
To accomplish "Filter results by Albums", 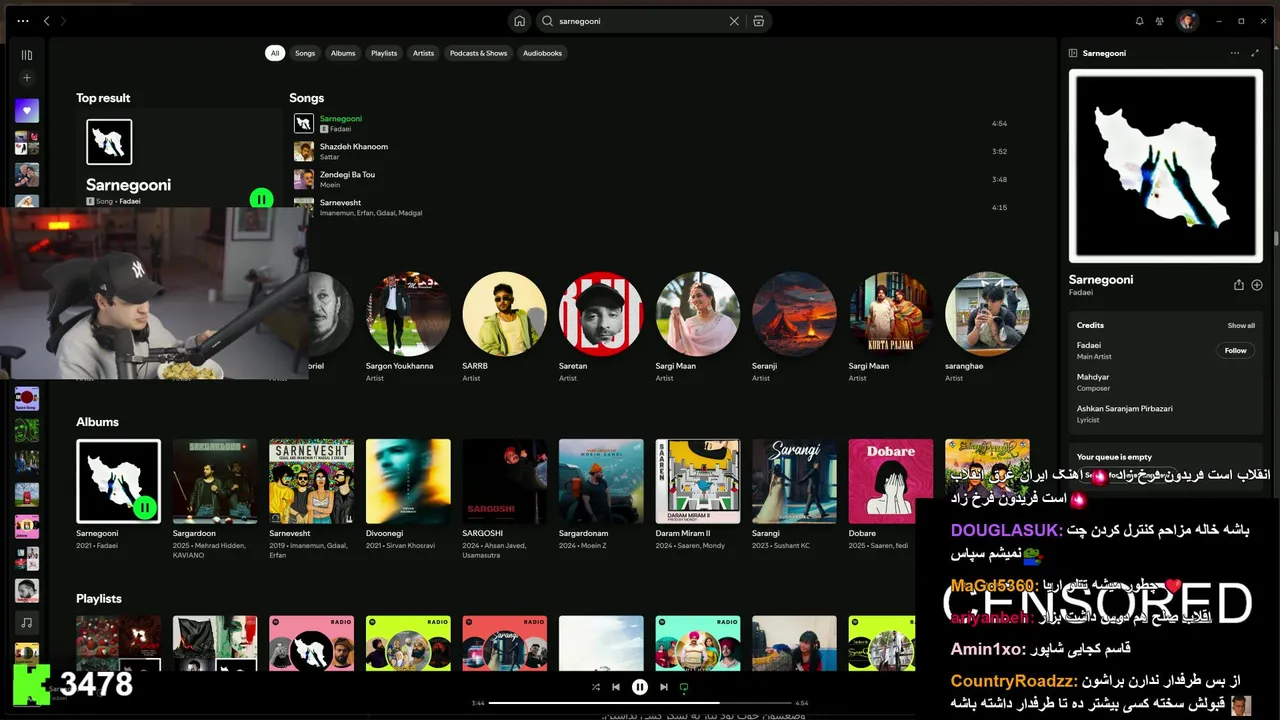I will click(343, 53).
